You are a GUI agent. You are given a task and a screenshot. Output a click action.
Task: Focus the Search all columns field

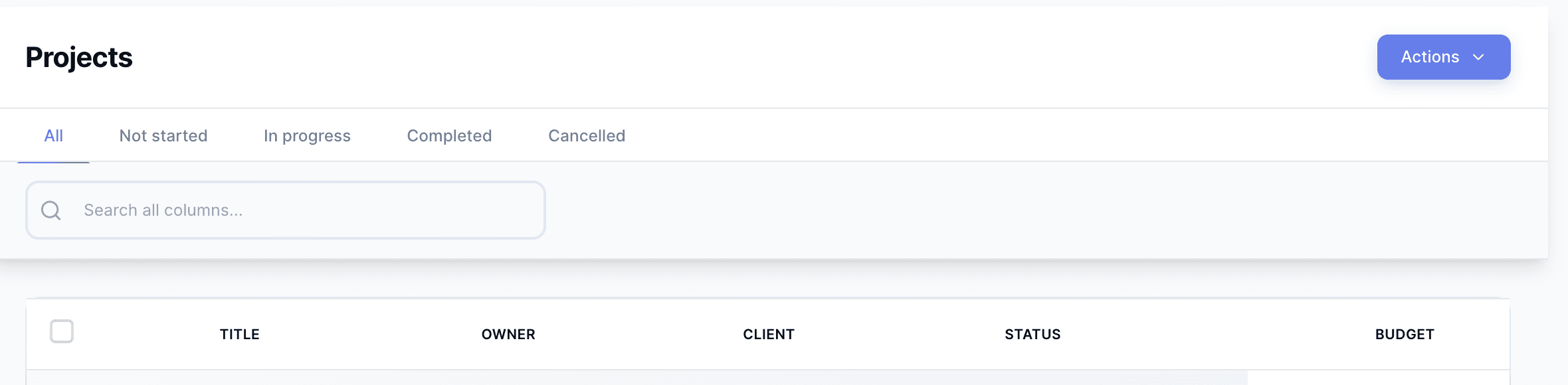click(x=306, y=210)
